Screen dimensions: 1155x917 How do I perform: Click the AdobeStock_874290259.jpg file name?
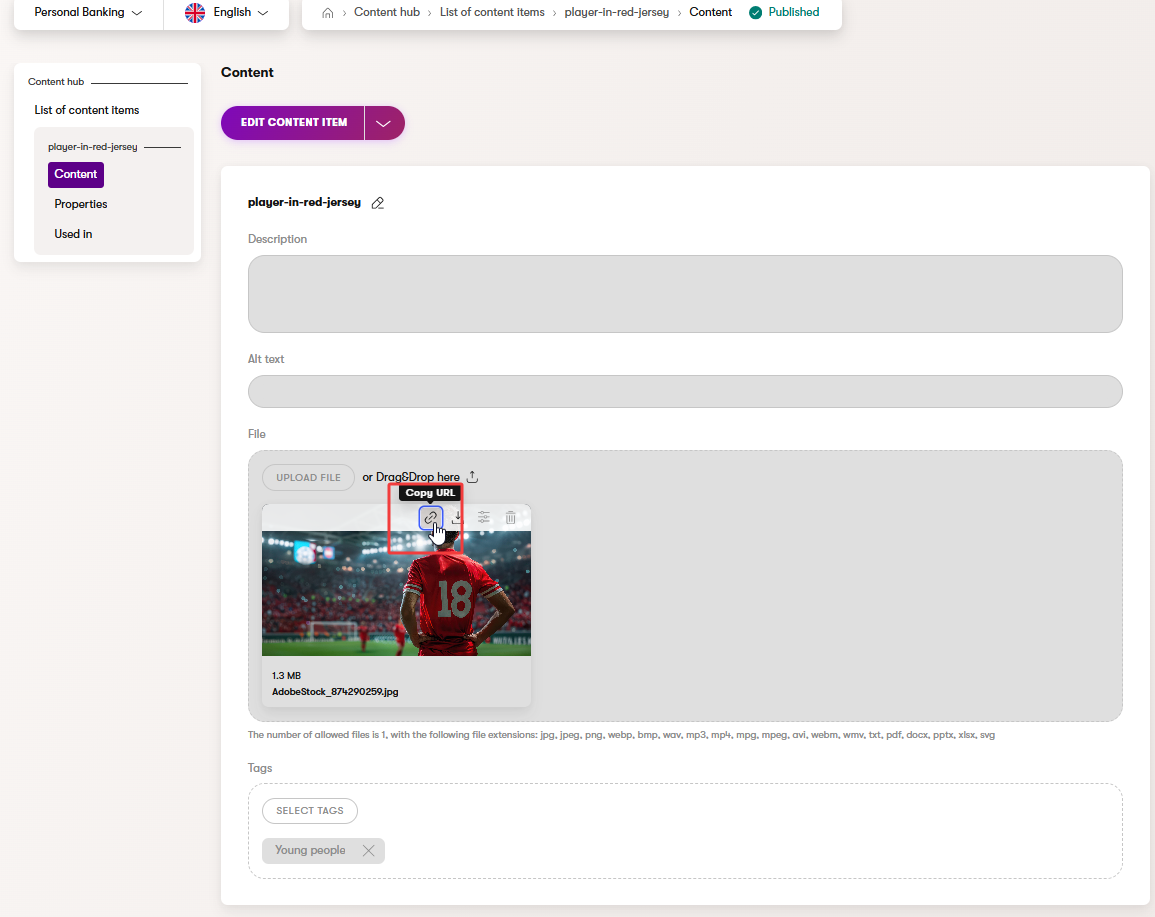335,692
